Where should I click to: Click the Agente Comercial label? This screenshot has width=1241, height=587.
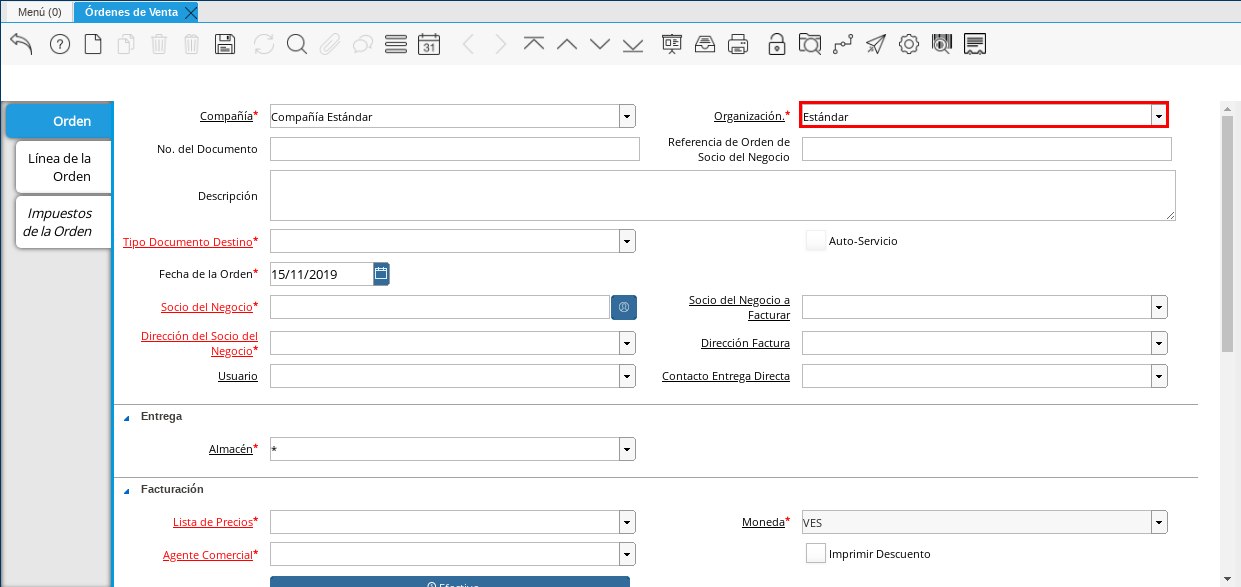point(208,554)
